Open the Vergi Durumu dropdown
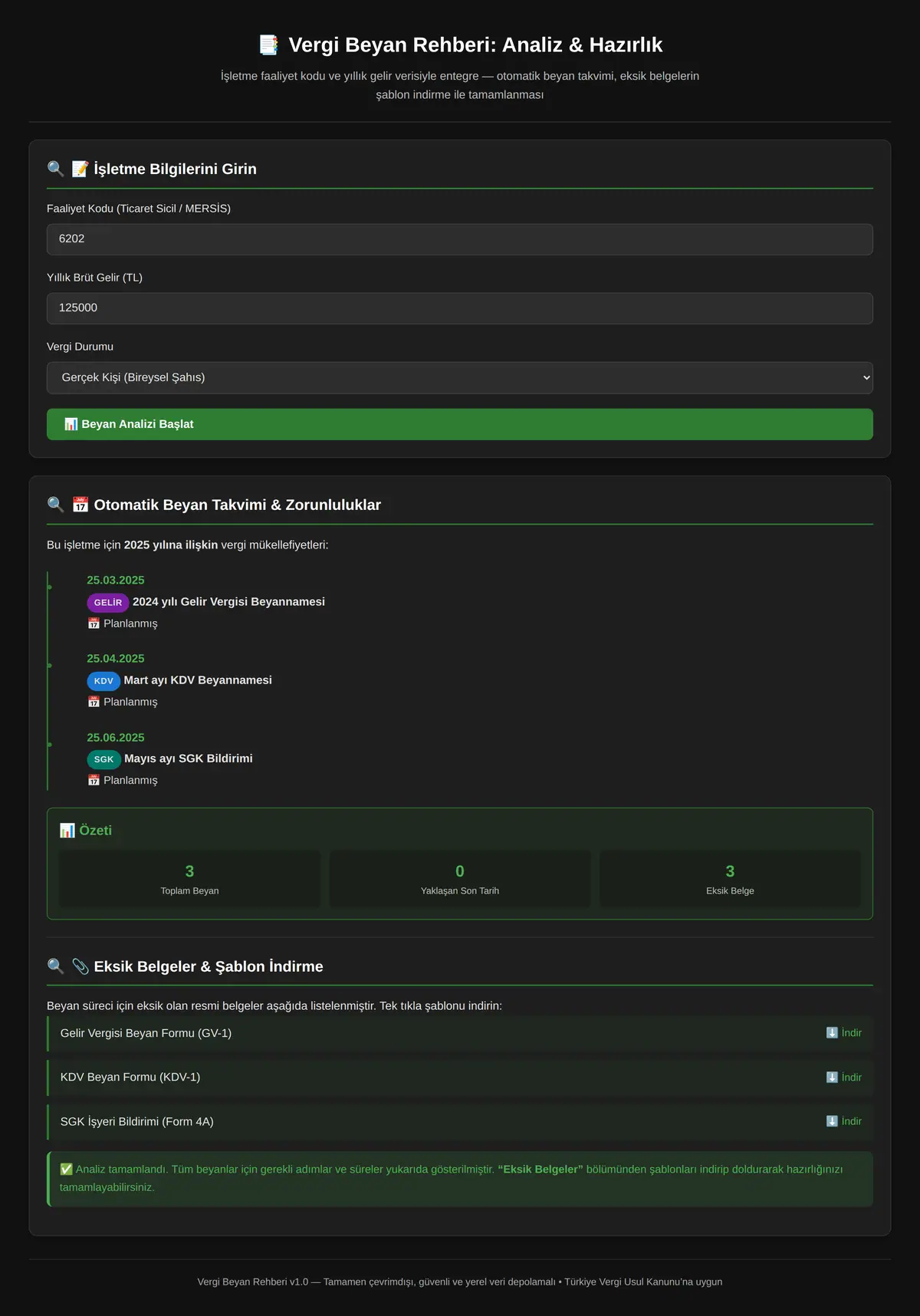920x1316 pixels. (460, 378)
